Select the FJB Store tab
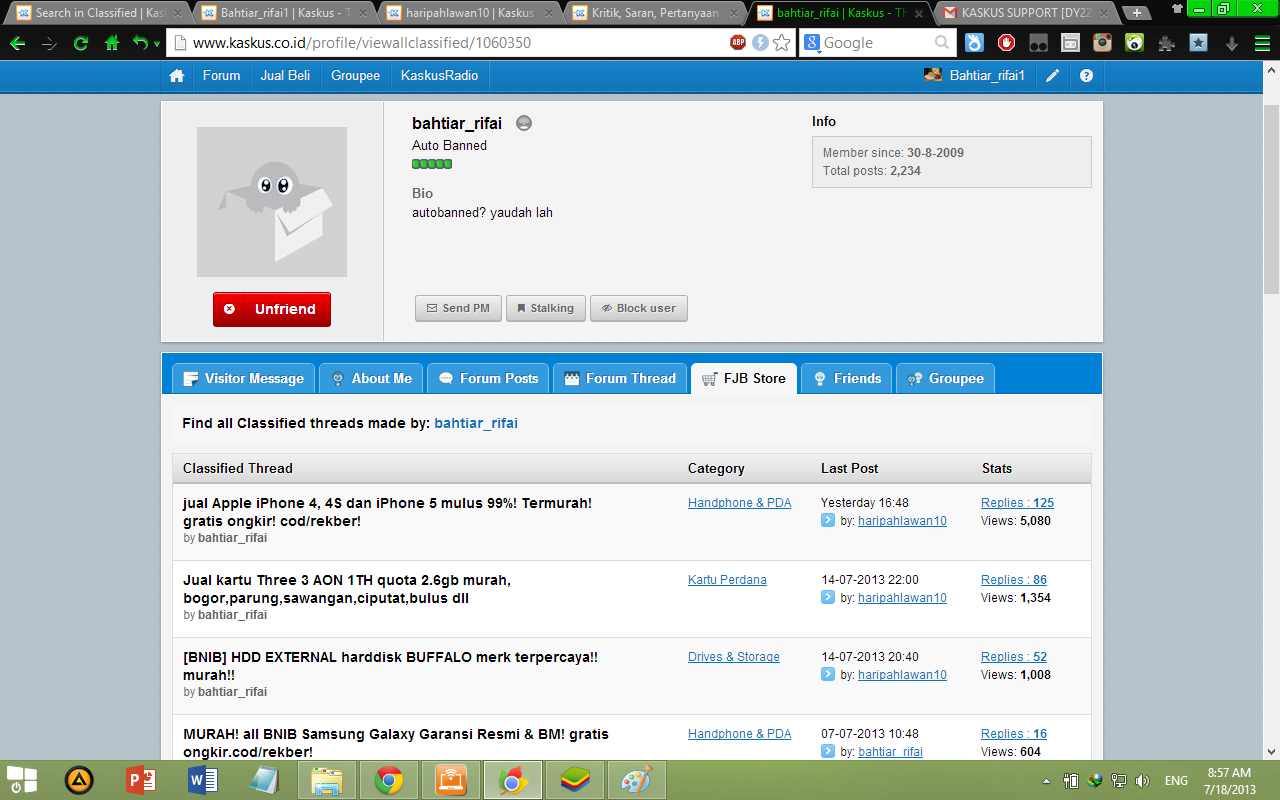The height and width of the screenshot is (800, 1280). [x=744, y=379]
